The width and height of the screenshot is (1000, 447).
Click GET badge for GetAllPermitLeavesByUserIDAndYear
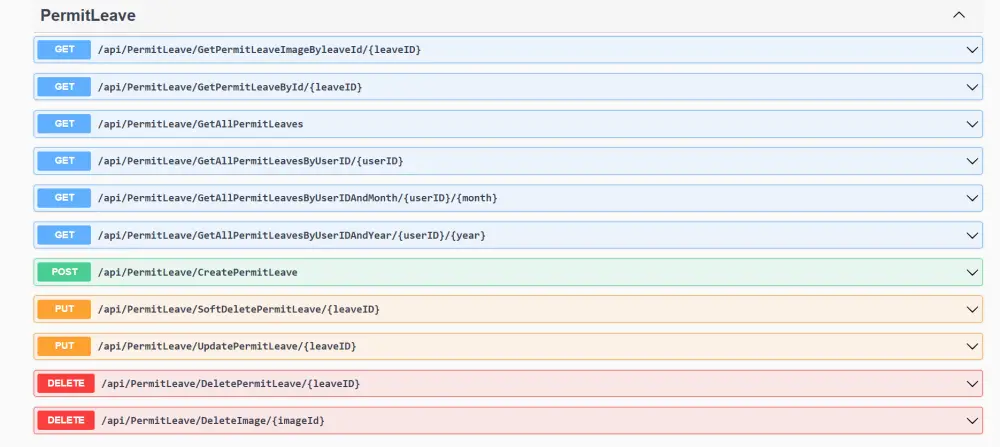[x=64, y=235]
